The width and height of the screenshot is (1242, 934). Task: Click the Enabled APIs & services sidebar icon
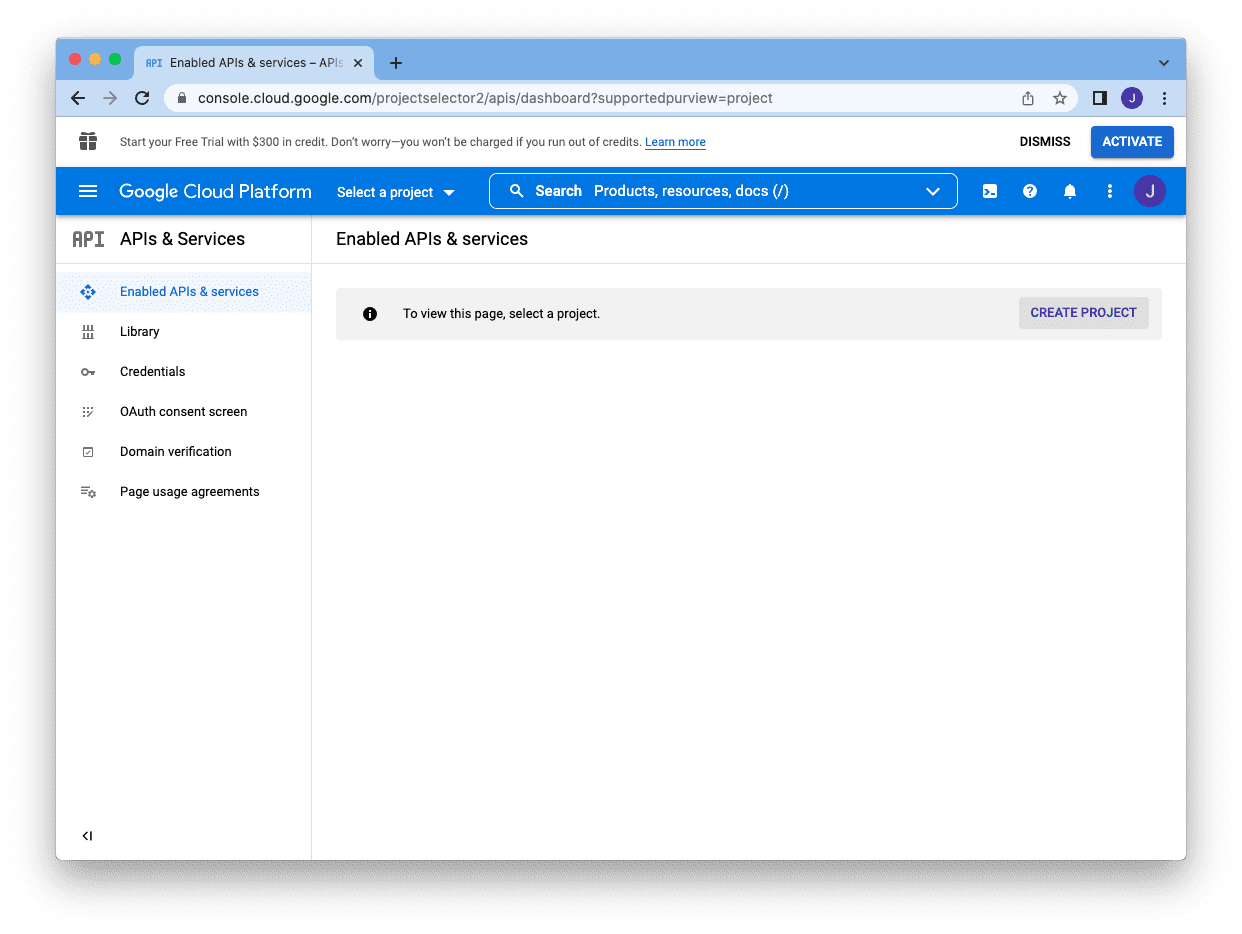click(x=88, y=292)
